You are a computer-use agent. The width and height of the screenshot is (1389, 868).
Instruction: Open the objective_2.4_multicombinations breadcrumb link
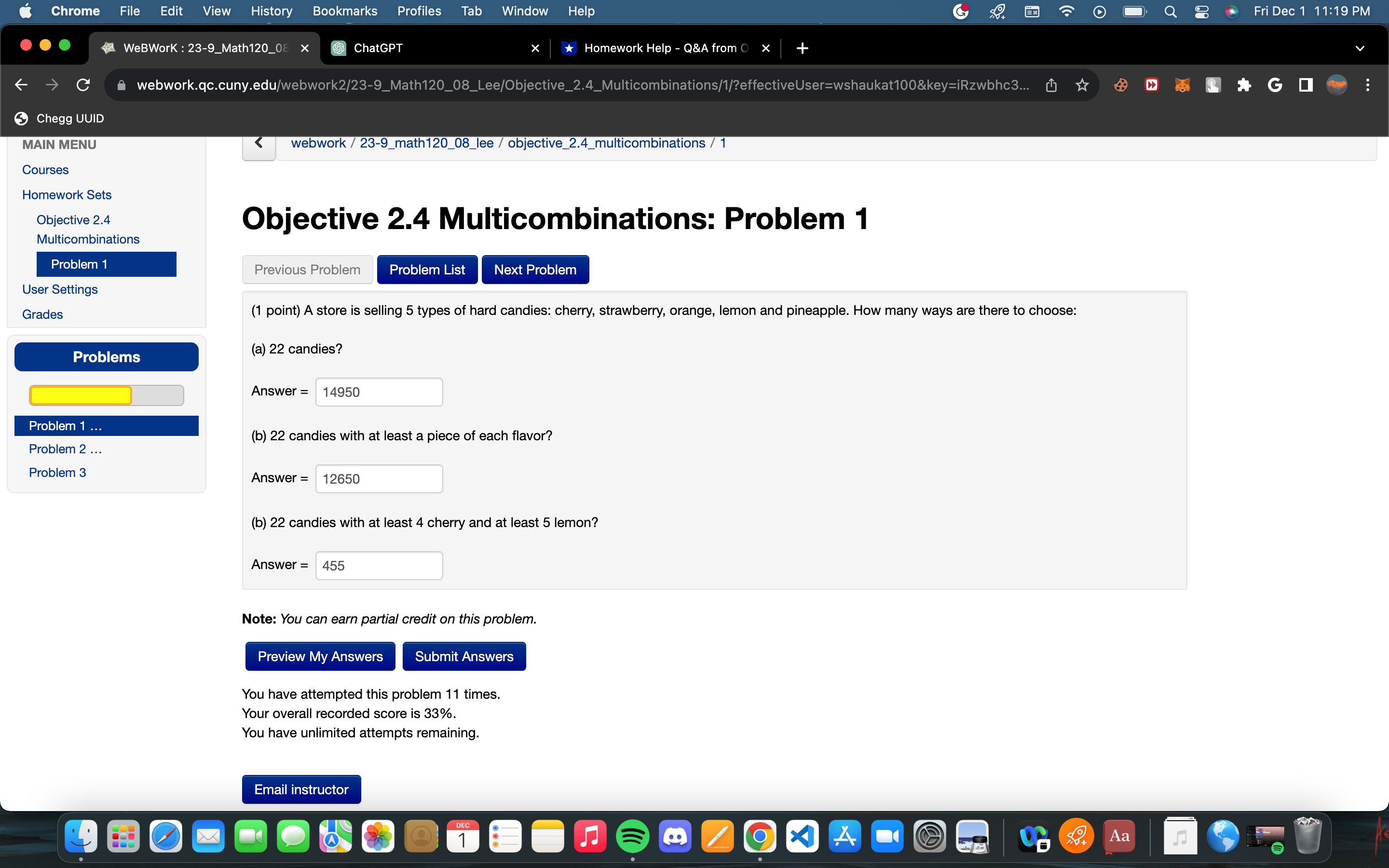pyautogui.click(x=607, y=143)
